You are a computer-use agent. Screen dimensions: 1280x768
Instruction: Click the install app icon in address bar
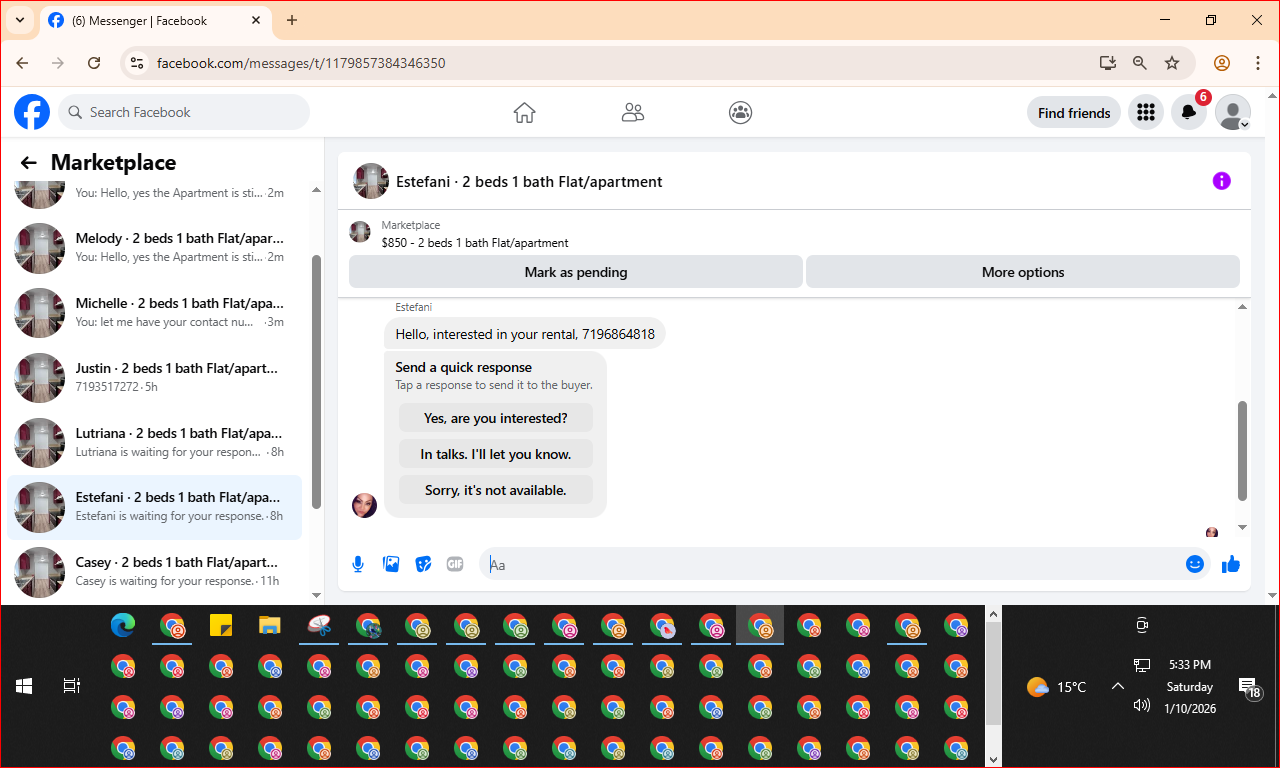point(1107,63)
